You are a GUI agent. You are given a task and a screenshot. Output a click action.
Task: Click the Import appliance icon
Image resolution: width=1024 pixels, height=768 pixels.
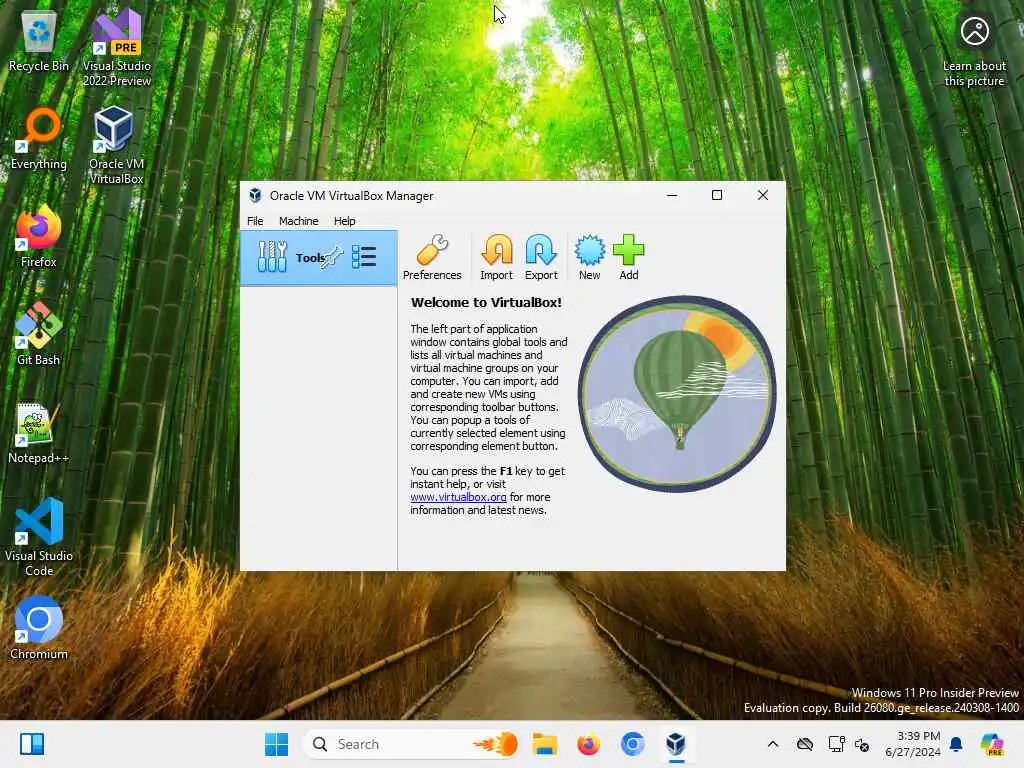click(x=496, y=258)
